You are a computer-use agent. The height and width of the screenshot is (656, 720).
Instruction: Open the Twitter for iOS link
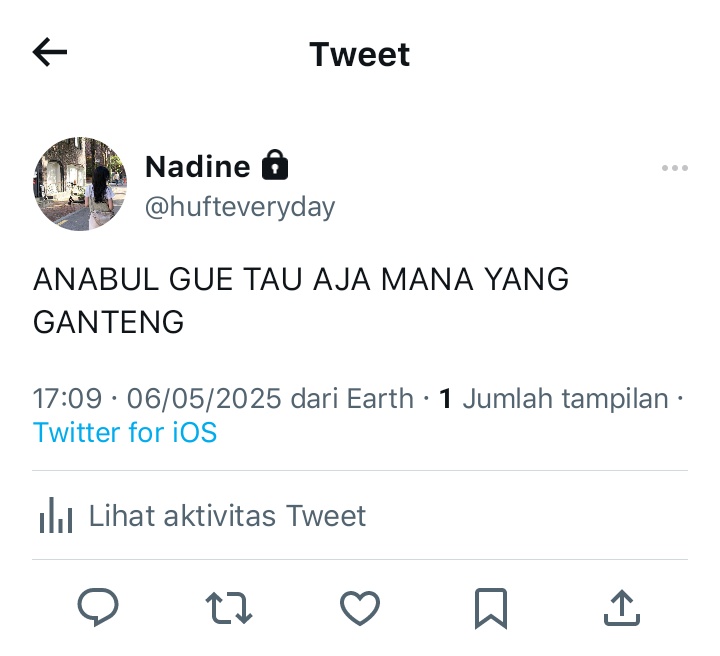[x=125, y=432]
